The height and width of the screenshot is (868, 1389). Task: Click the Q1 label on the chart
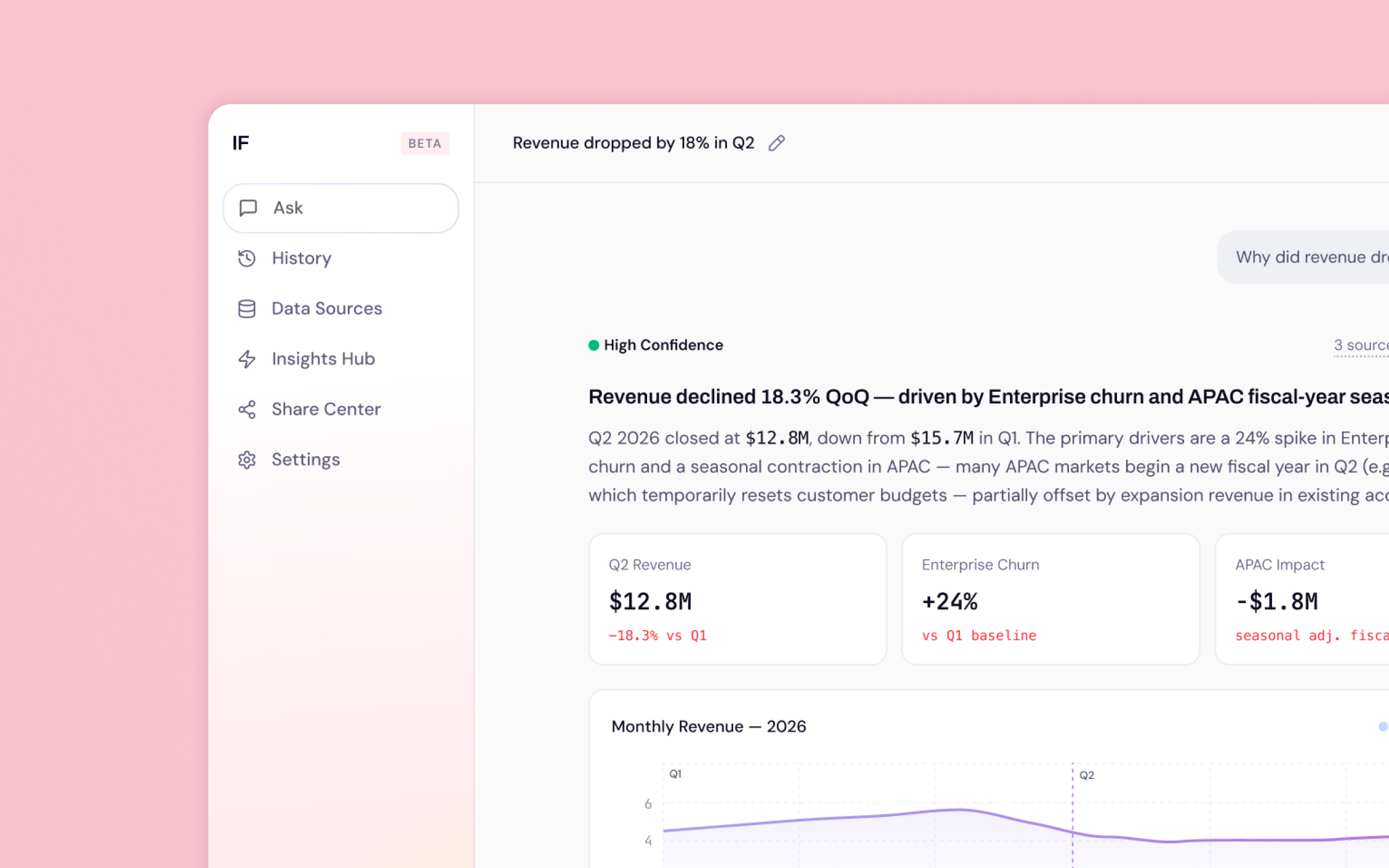(x=675, y=774)
